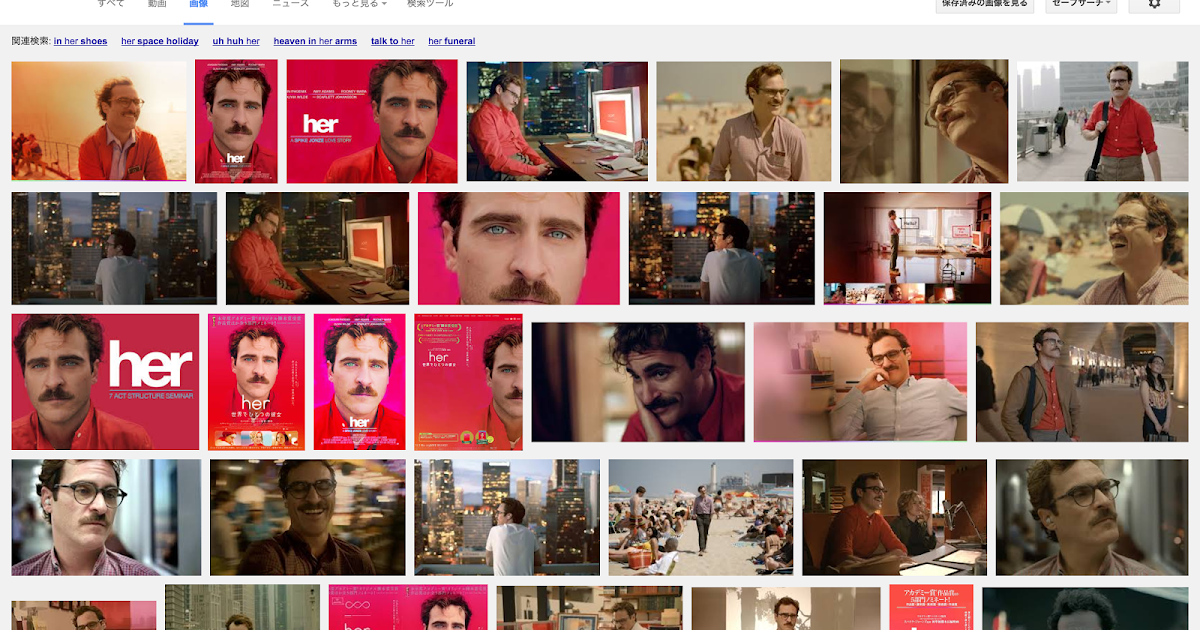
Task: Open crowded beach thumbnail with man walking
Action: [701, 518]
